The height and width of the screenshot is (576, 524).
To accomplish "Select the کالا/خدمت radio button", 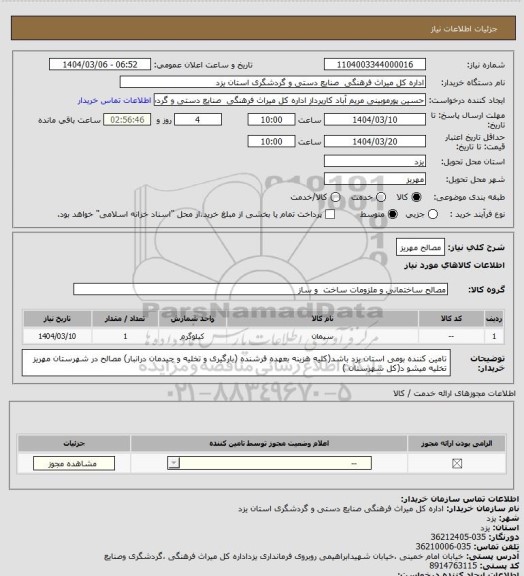I will pyautogui.click(x=335, y=197).
